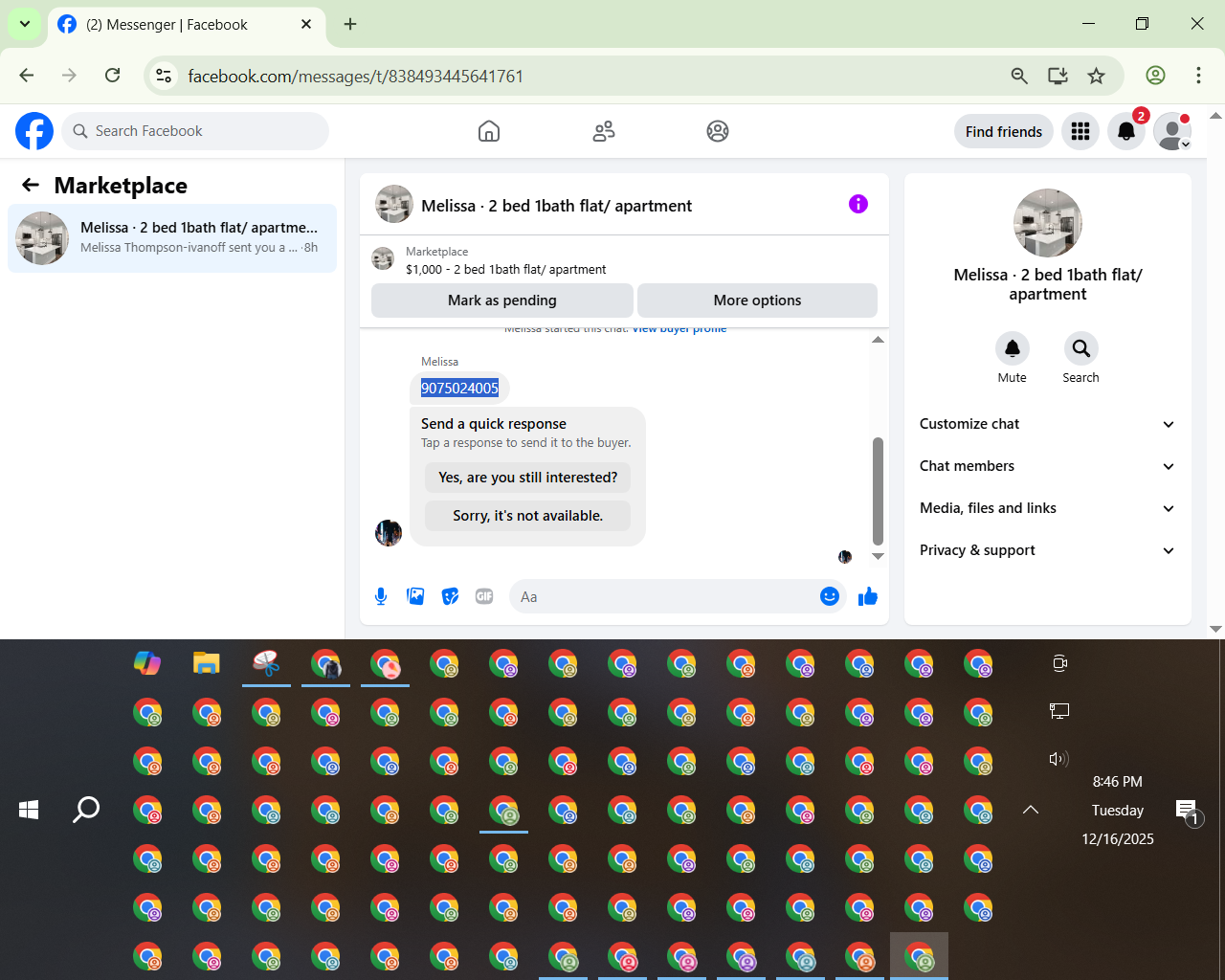The width and height of the screenshot is (1225, 980).
Task: Open the Copilot taskbar icon
Action: point(147,663)
